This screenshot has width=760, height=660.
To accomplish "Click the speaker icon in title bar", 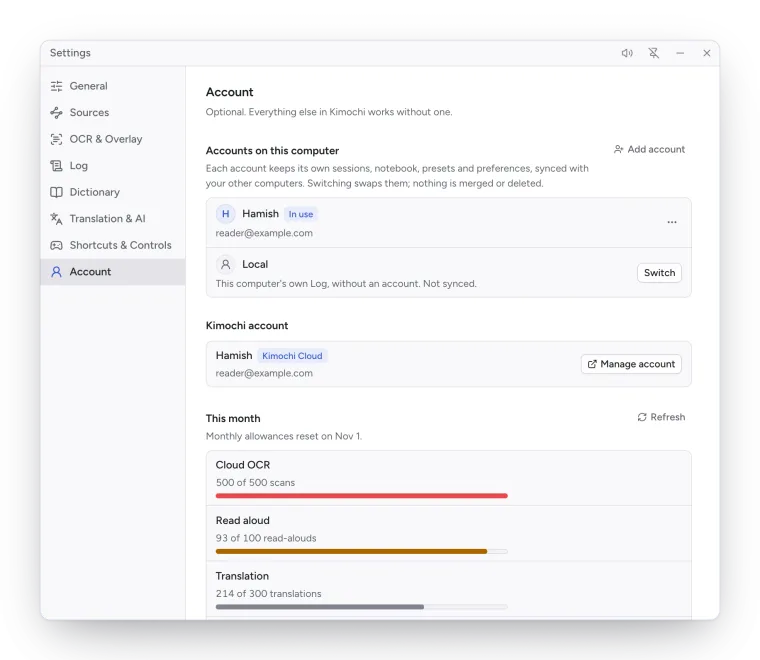I will 627,53.
